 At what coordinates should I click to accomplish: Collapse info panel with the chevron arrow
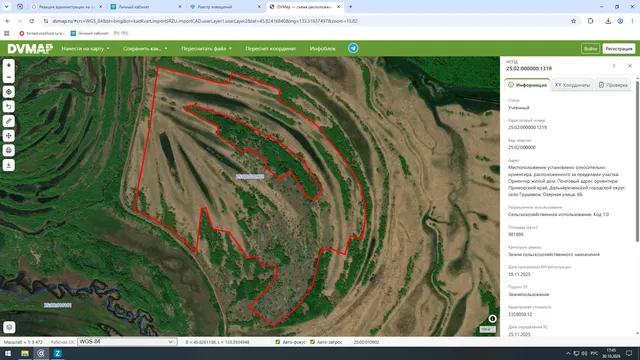[x=614, y=66]
